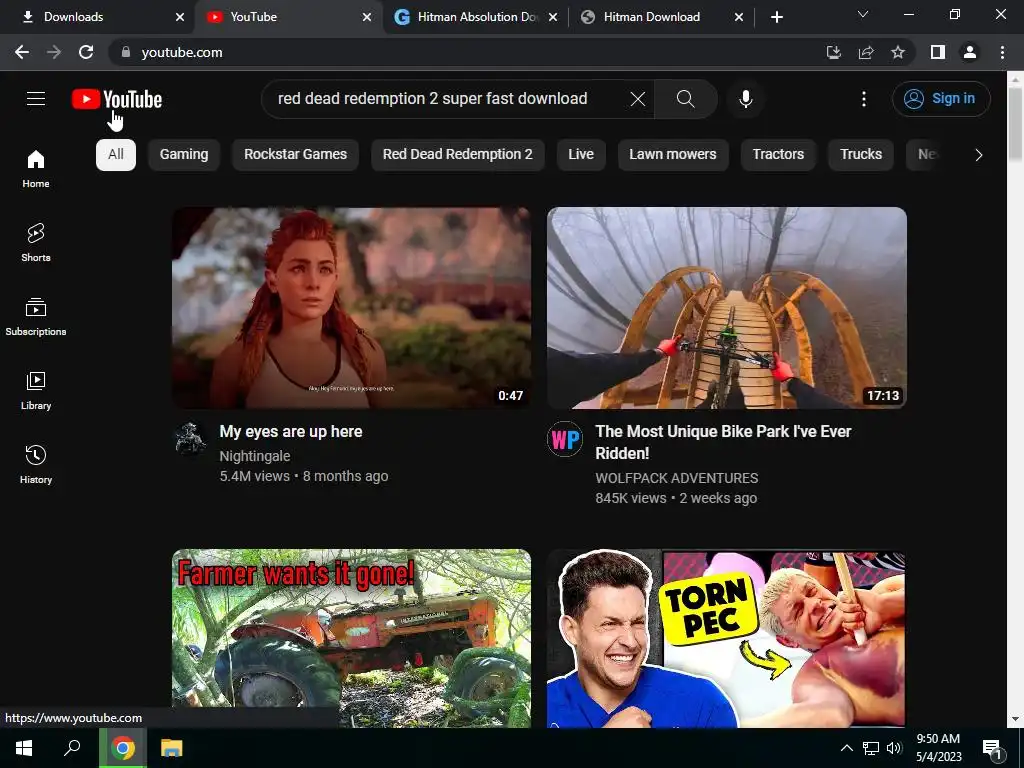Open clock and date in taskbar
Viewport: 1024px width, 768px height.
coord(938,748)
